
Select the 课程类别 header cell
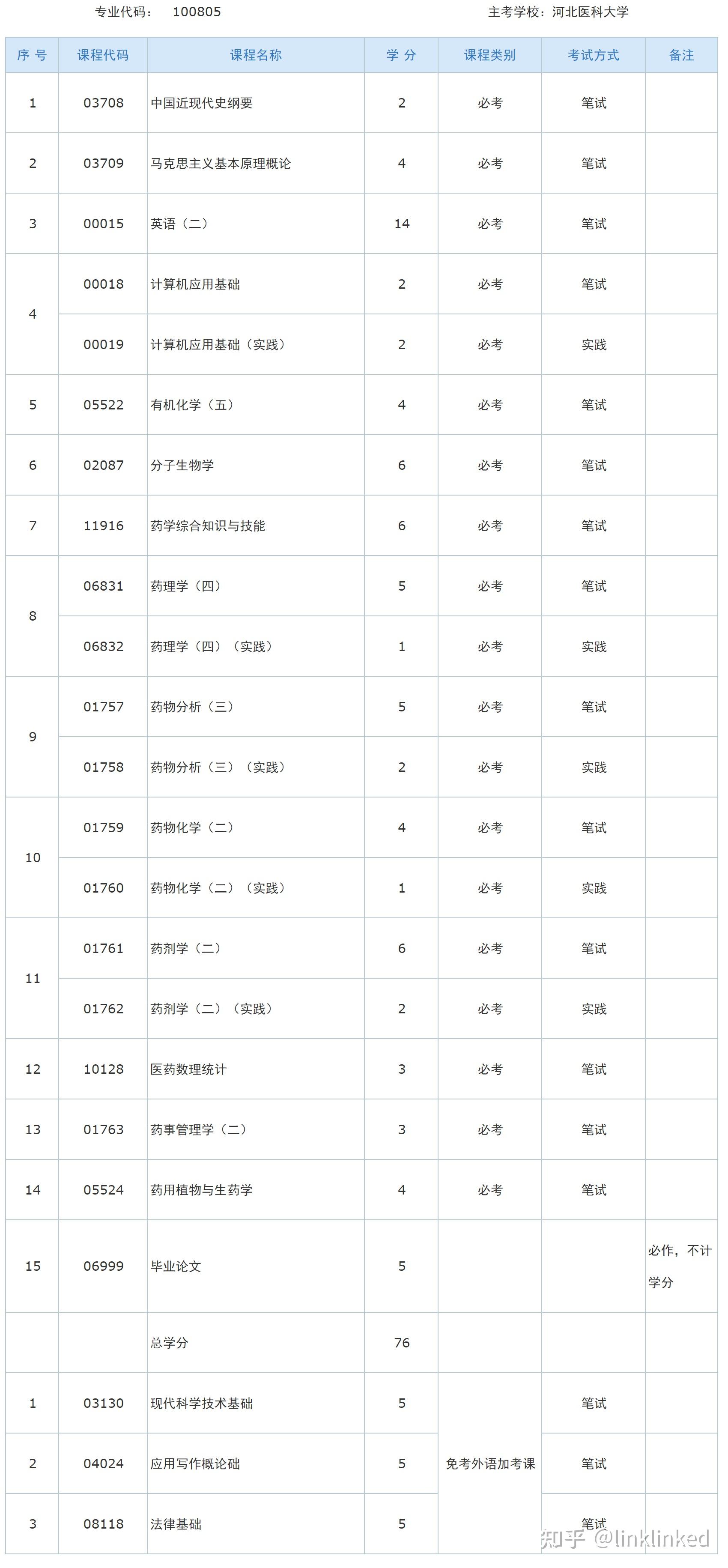(489, 55)
